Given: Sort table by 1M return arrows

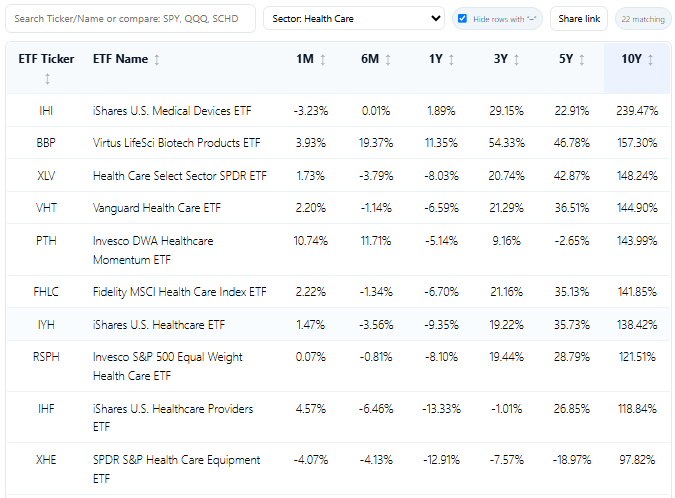Looking at the screenshot, I should pyautogui.click(x=323, y=60).
